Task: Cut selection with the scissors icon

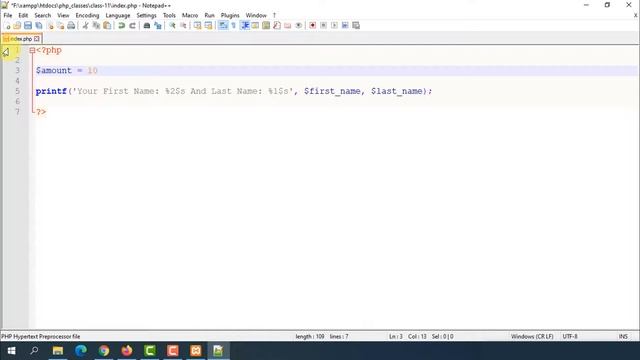Action: point(85,26)
